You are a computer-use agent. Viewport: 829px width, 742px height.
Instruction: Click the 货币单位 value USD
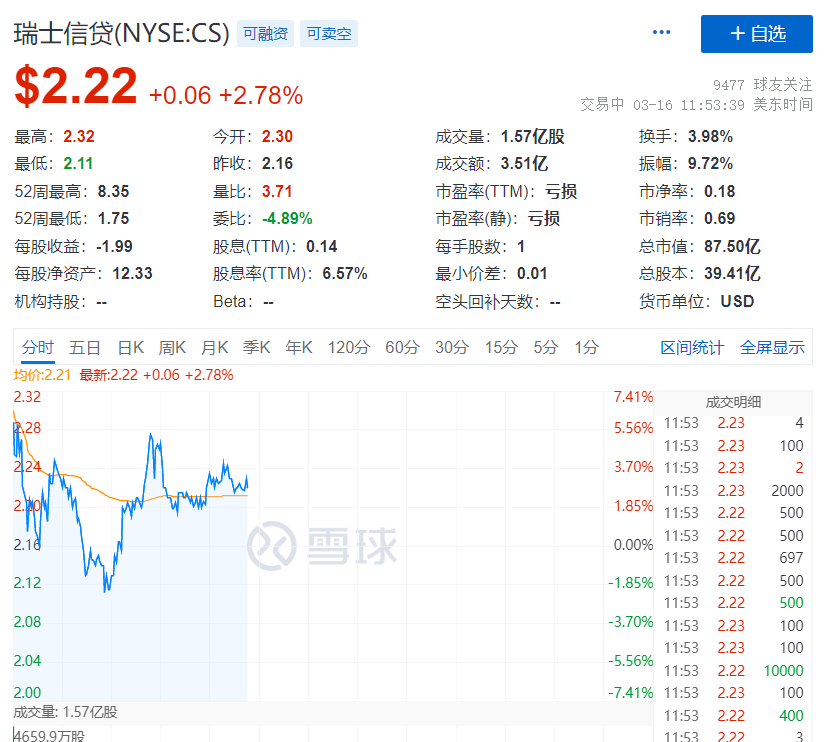pyautogui.click(x=737, y=301)
